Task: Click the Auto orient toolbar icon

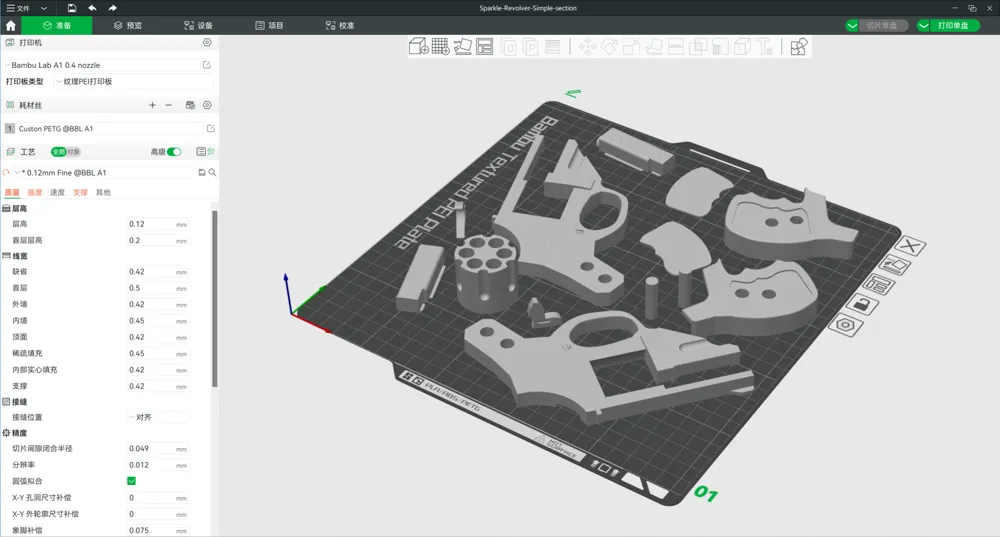Action: [462, 47]
